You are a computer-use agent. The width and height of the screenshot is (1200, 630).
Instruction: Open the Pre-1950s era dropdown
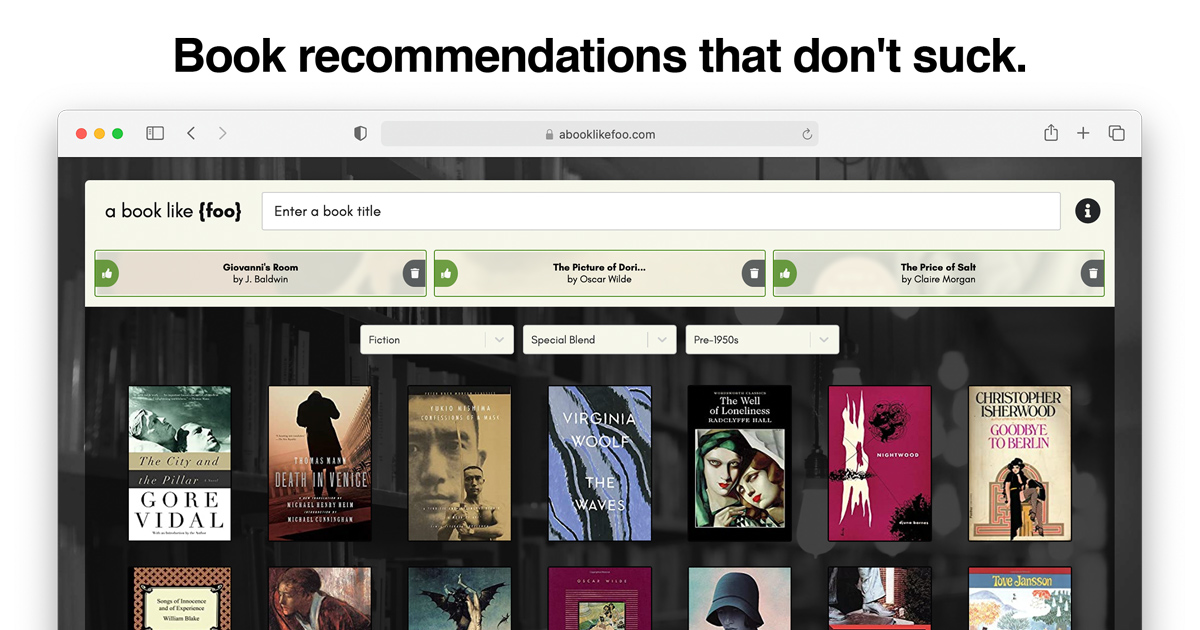pos(762,340)
